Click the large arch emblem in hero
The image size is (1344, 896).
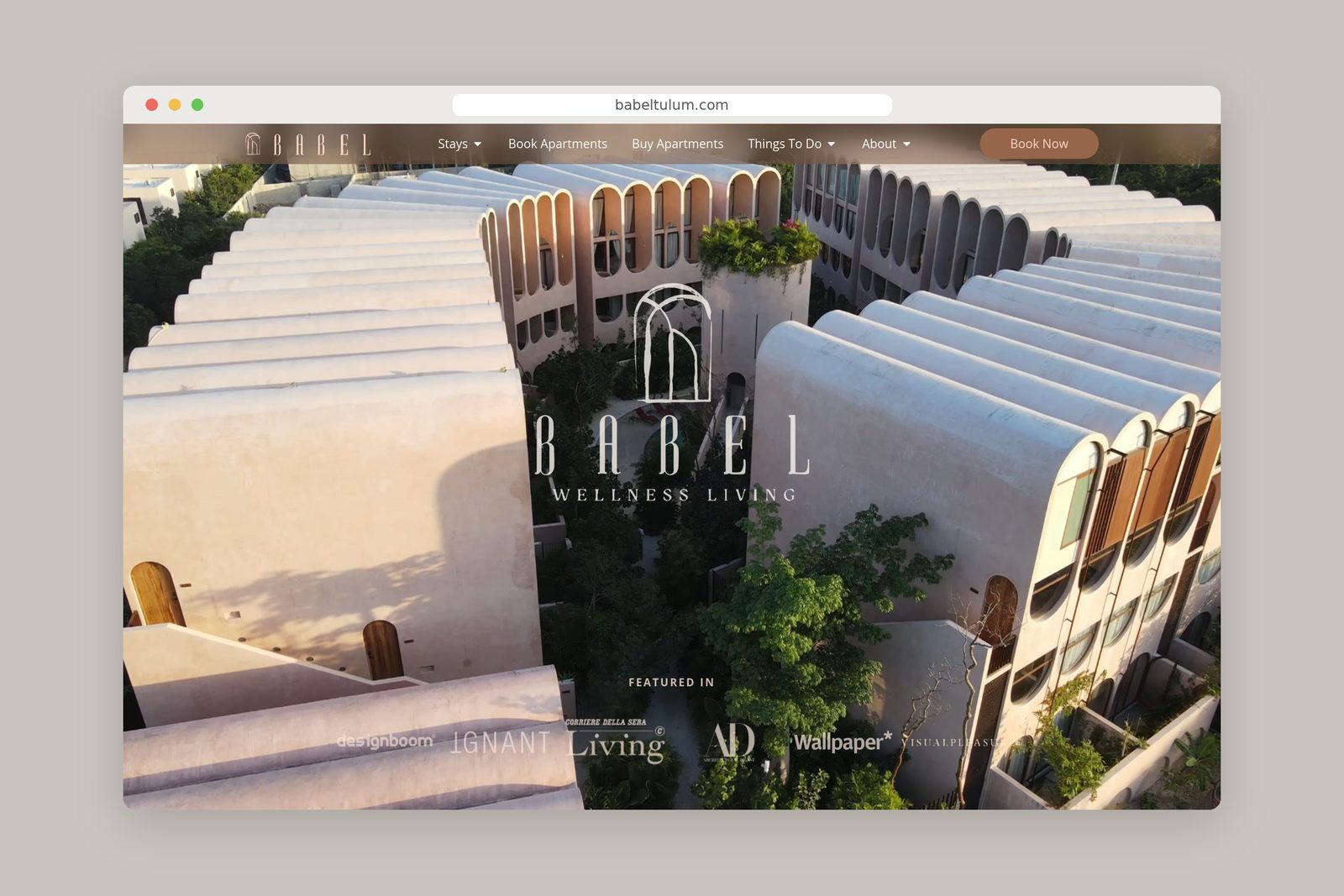672,343
